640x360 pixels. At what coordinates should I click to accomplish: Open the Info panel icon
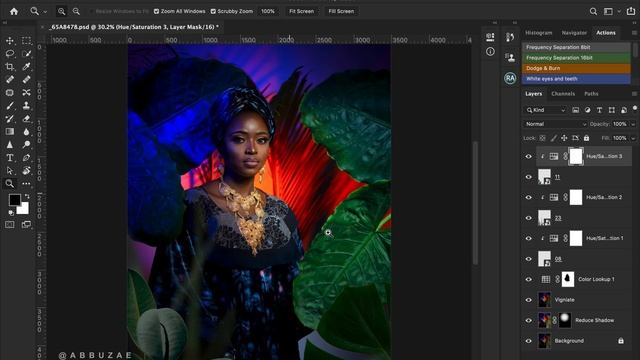pyautogui.click(x=490, y=51)
